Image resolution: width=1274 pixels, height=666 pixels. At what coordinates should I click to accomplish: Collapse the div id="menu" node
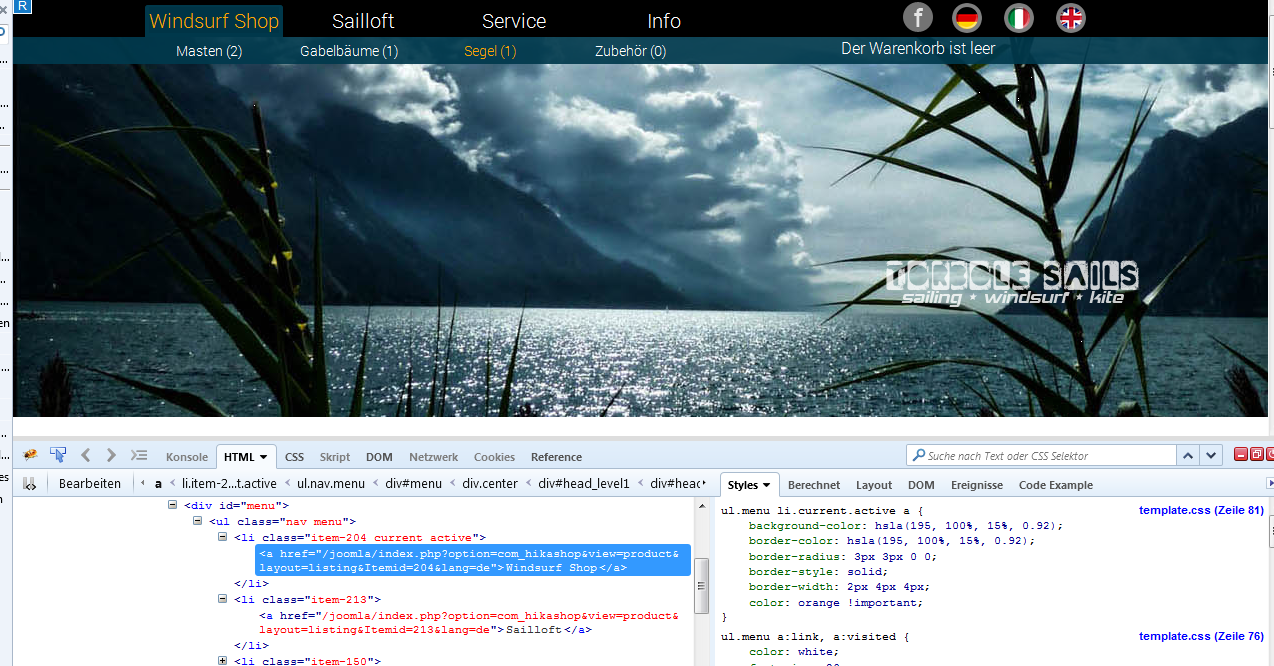coord(173,506)
